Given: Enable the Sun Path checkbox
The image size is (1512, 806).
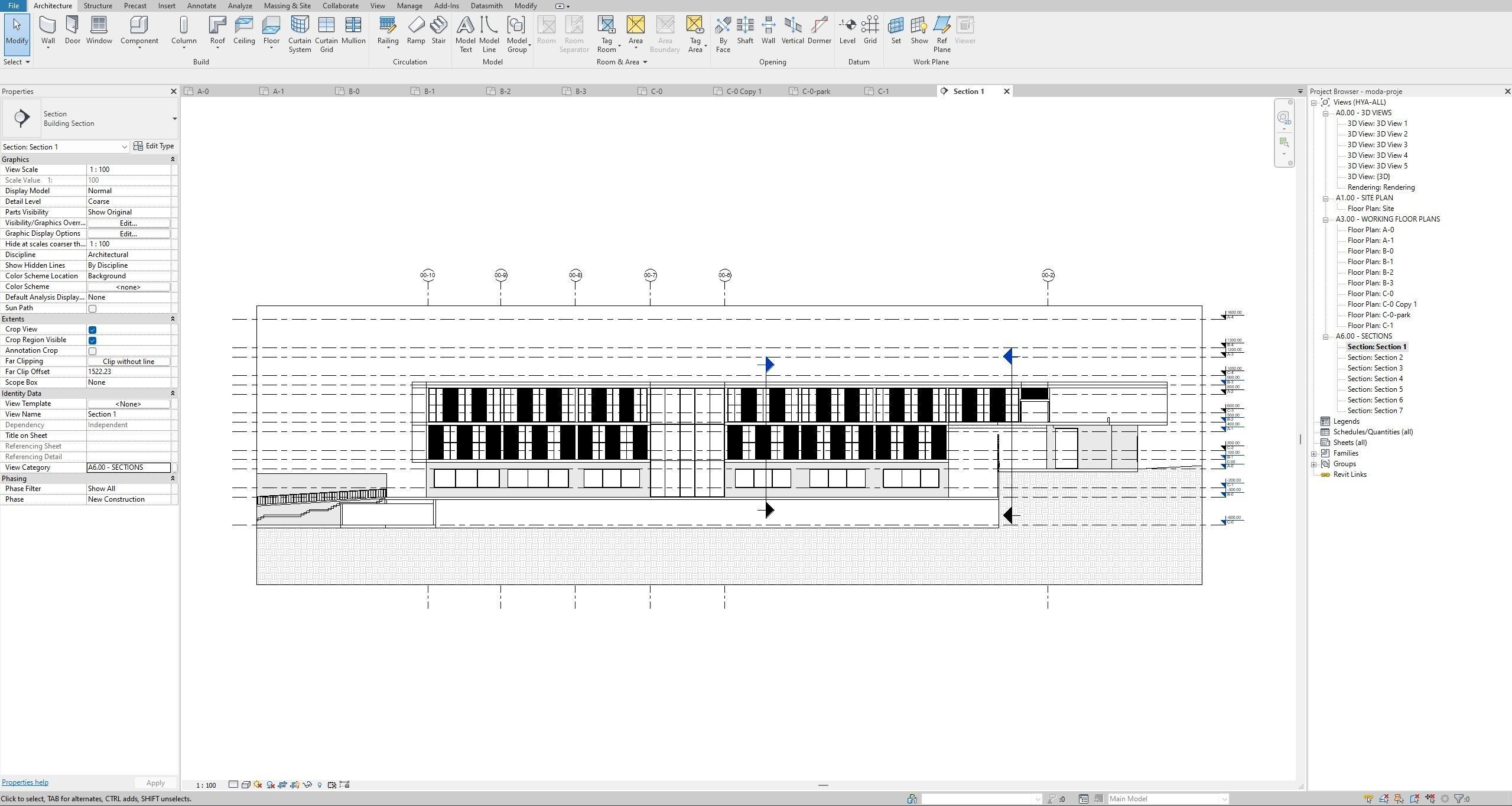Looking at the screenshot, I should (x=92, y=308).
